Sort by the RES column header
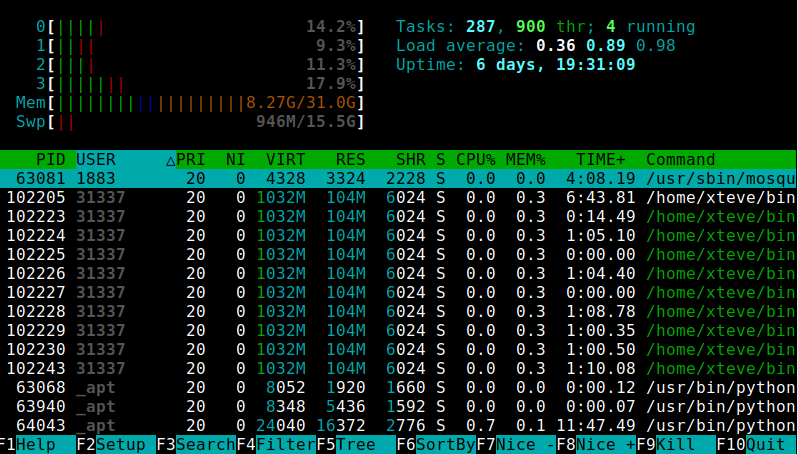This screenshot has width=798, height=454. (350, 160)
